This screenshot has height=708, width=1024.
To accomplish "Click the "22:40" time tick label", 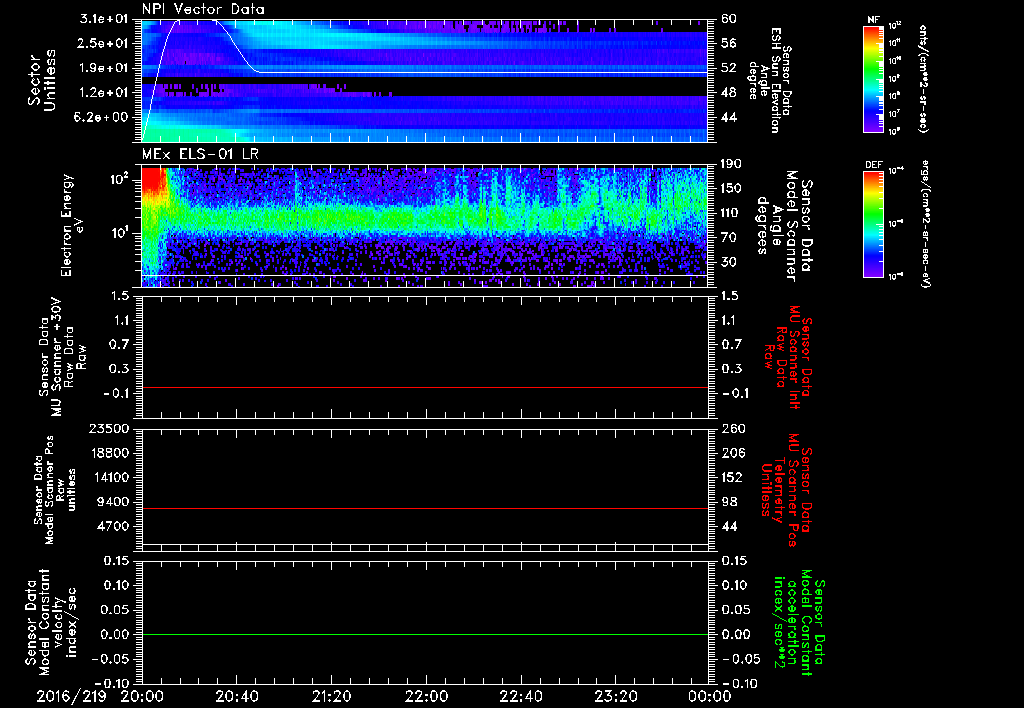I will click(520, 696).
